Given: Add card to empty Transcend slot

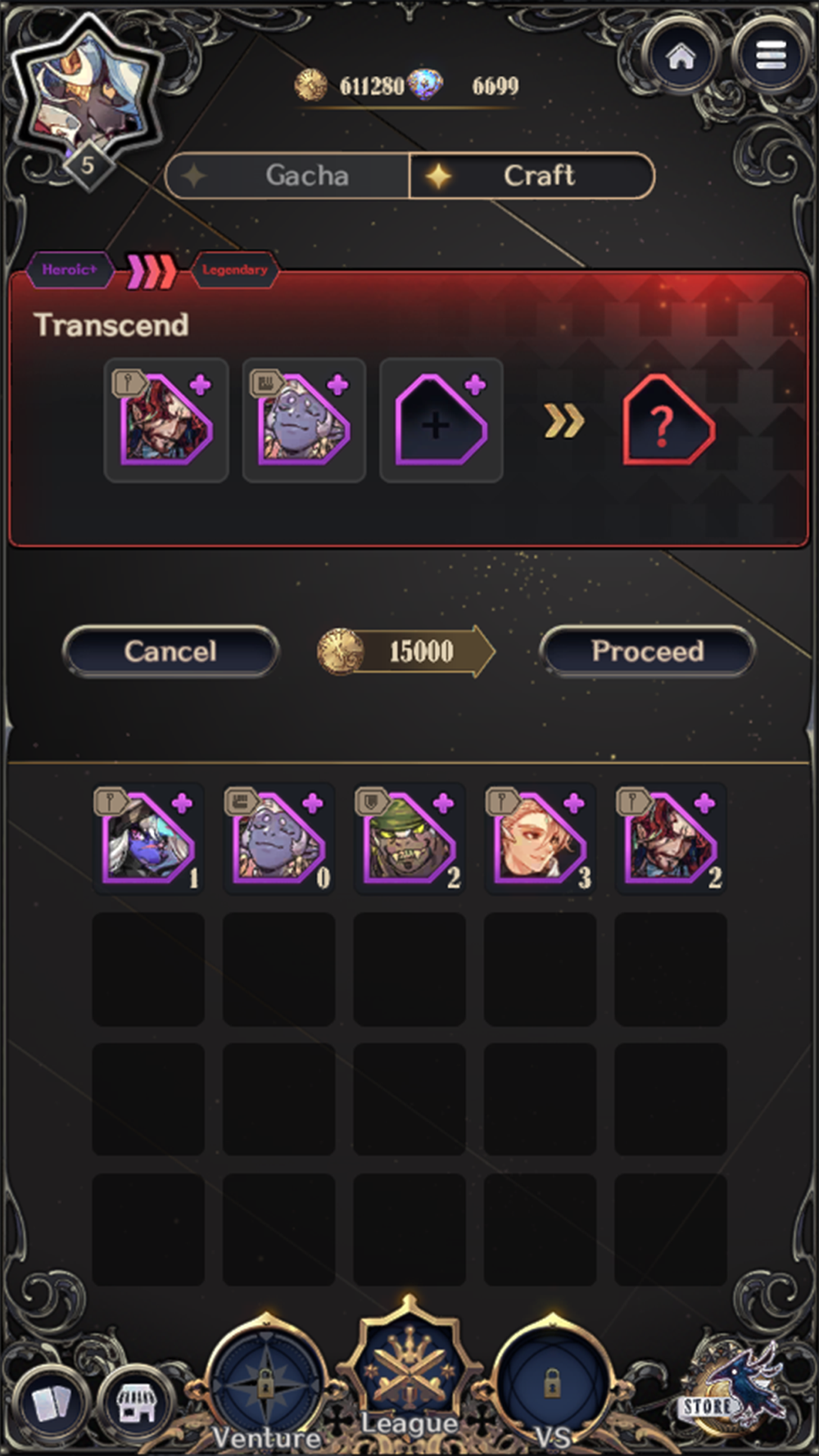Looking at the screenshot, I should 441,420.
